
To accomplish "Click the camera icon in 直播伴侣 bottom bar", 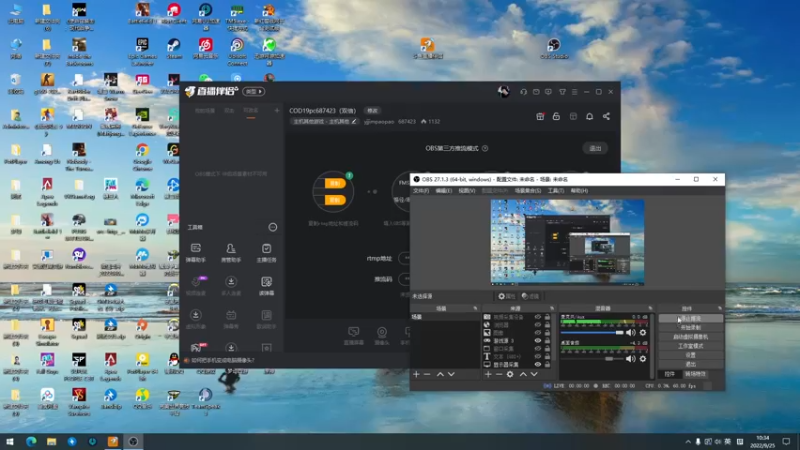I will 382,336.
